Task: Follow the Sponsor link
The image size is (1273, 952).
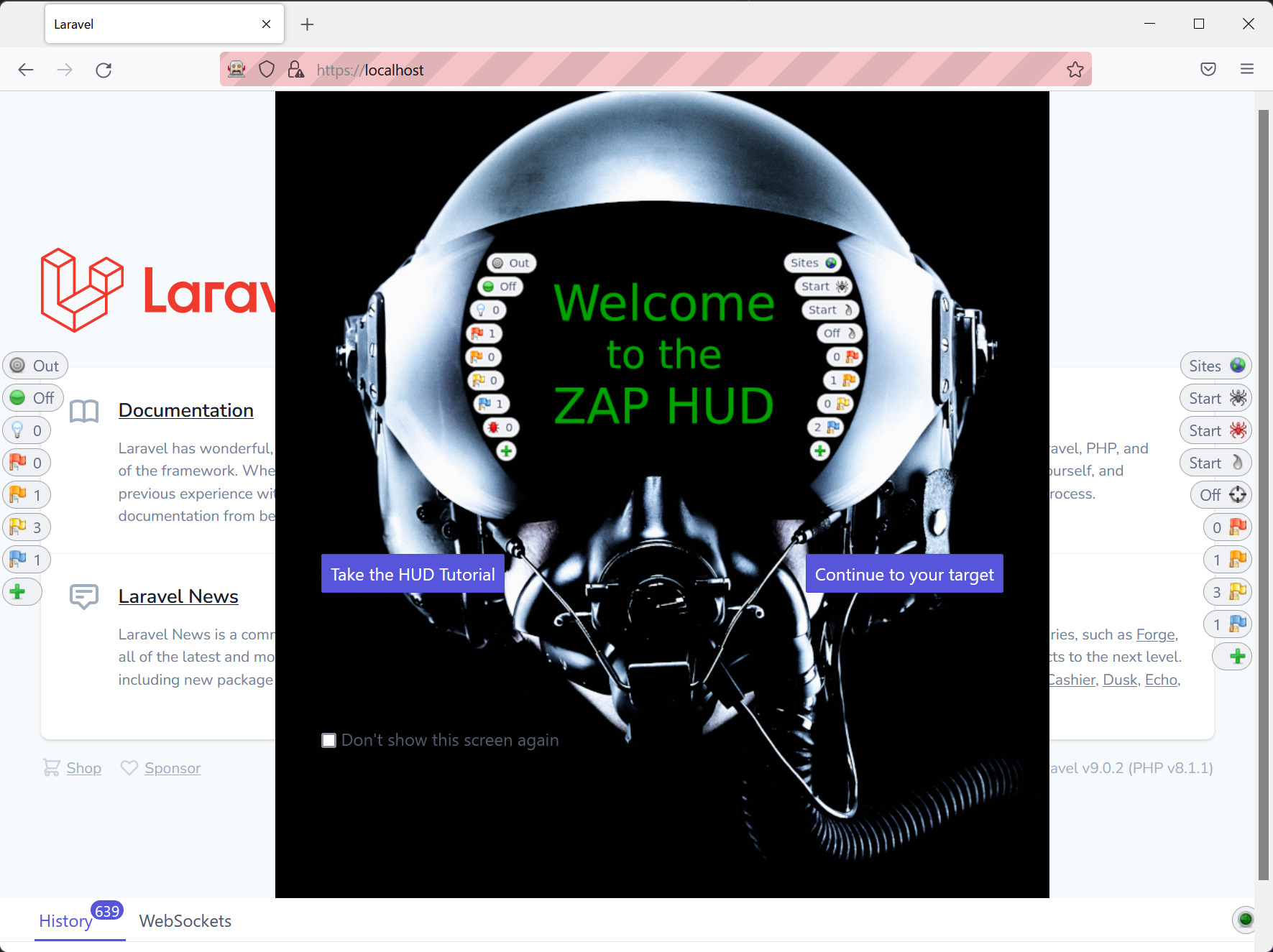Action: point(173,768)
